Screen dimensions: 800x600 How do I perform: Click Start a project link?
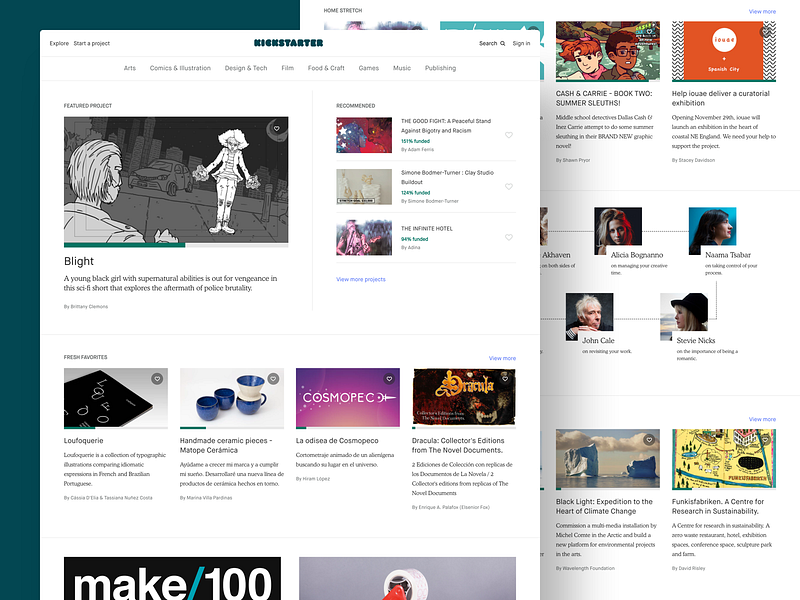(92, 43)
